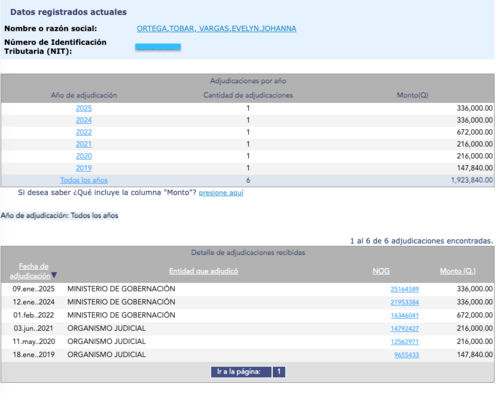Click the Datos registrados actuales heading
The image size is (500, 393).
coord(68,12)
